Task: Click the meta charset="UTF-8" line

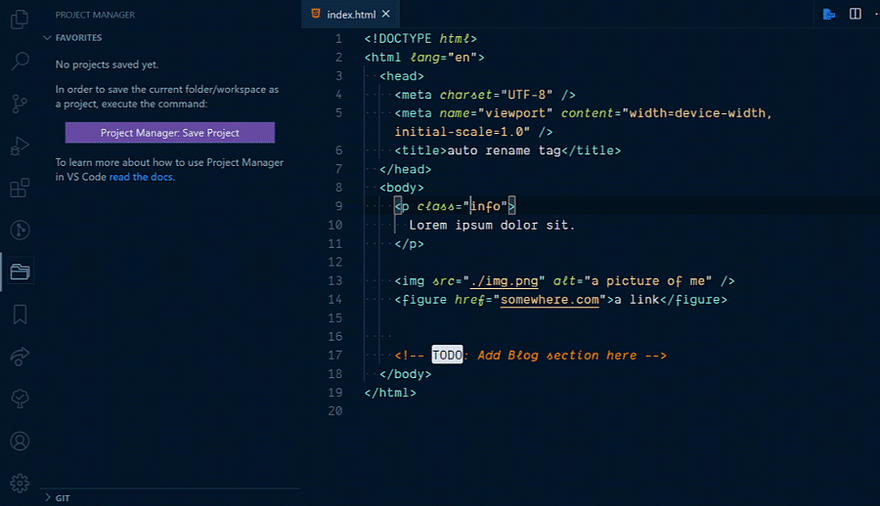Action: 485,95
